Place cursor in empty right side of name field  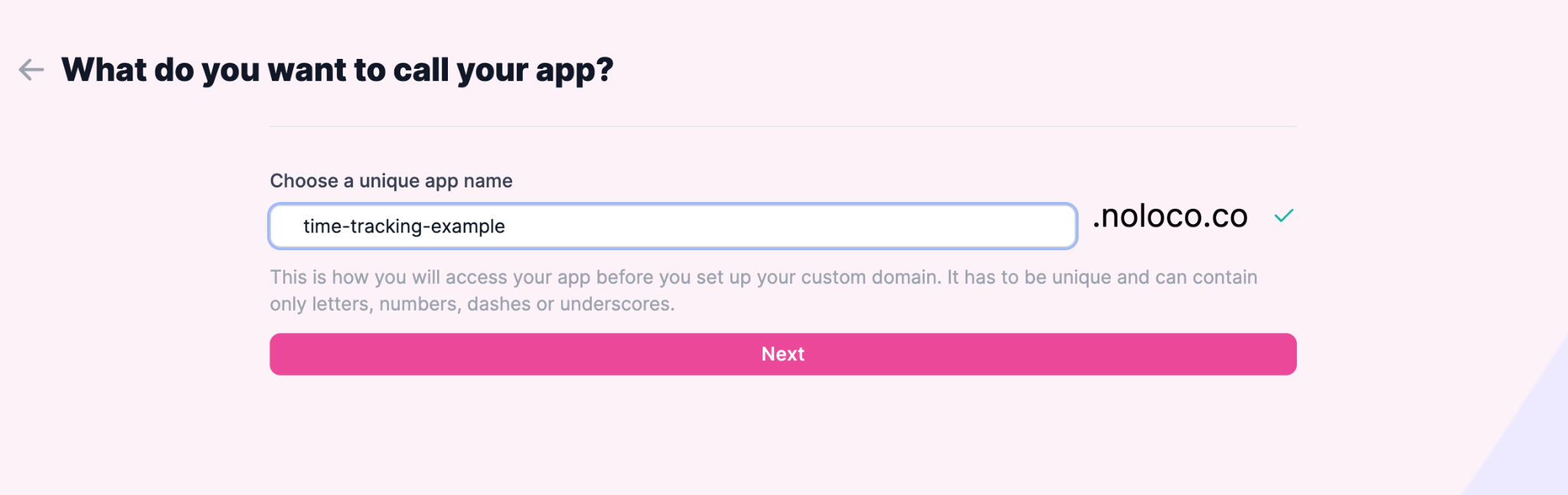(842, 226)
